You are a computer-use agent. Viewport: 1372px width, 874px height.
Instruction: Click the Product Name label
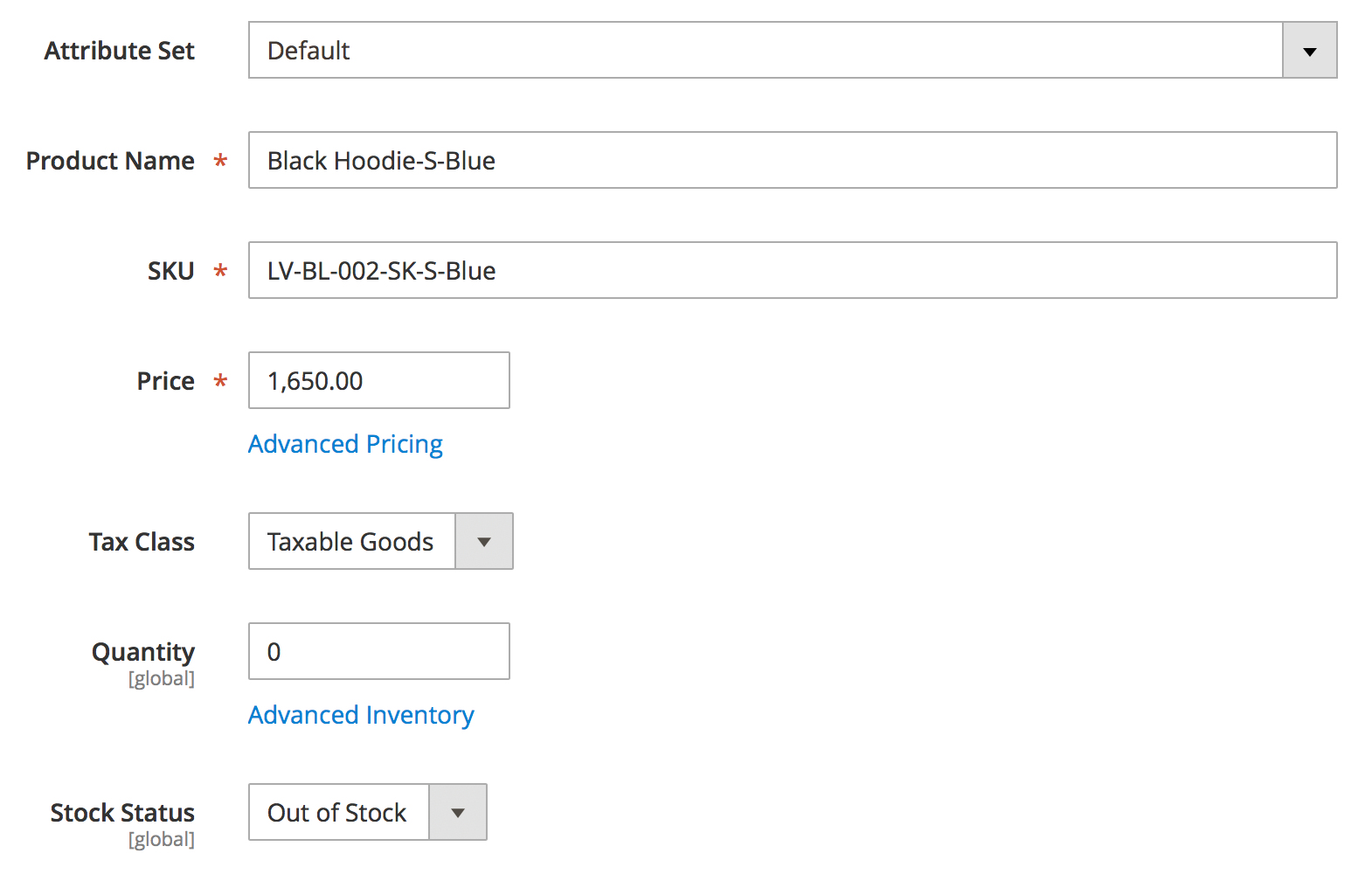110,161
